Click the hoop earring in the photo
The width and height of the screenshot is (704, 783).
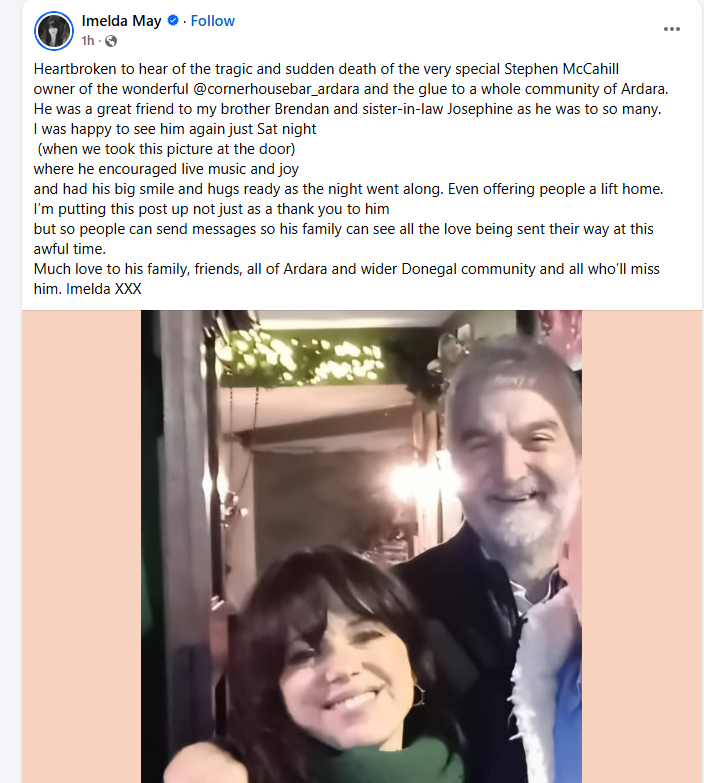[x=418, y=695]
